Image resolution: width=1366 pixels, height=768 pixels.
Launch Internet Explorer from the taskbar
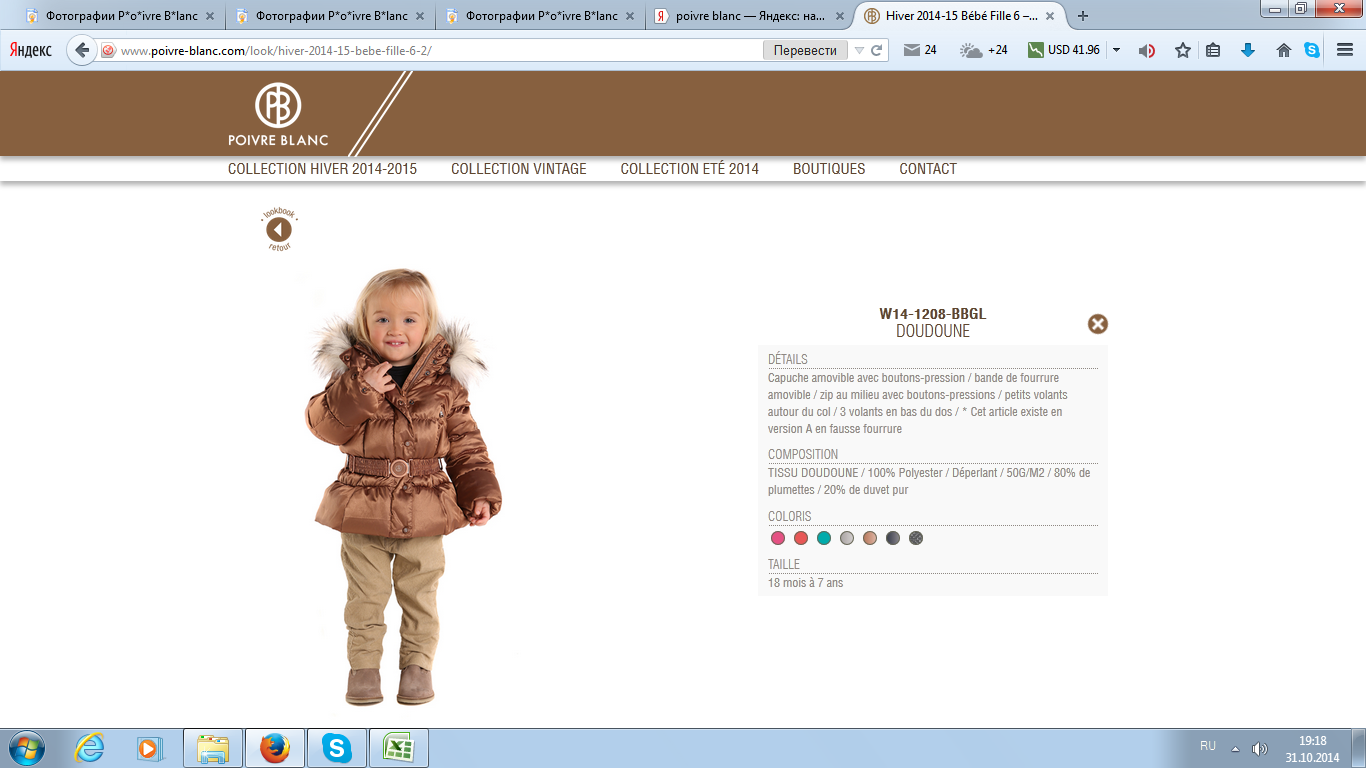click(90, 748)
